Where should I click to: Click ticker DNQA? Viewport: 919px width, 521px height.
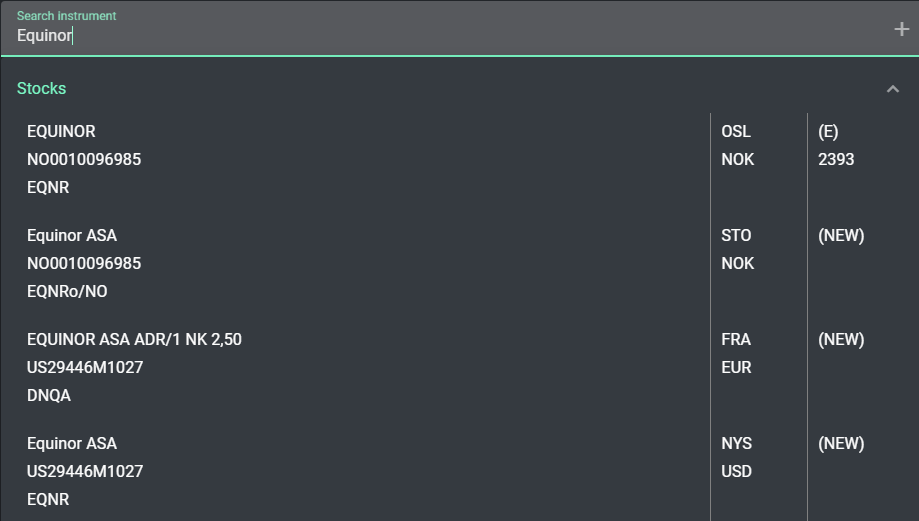point(49,396)
